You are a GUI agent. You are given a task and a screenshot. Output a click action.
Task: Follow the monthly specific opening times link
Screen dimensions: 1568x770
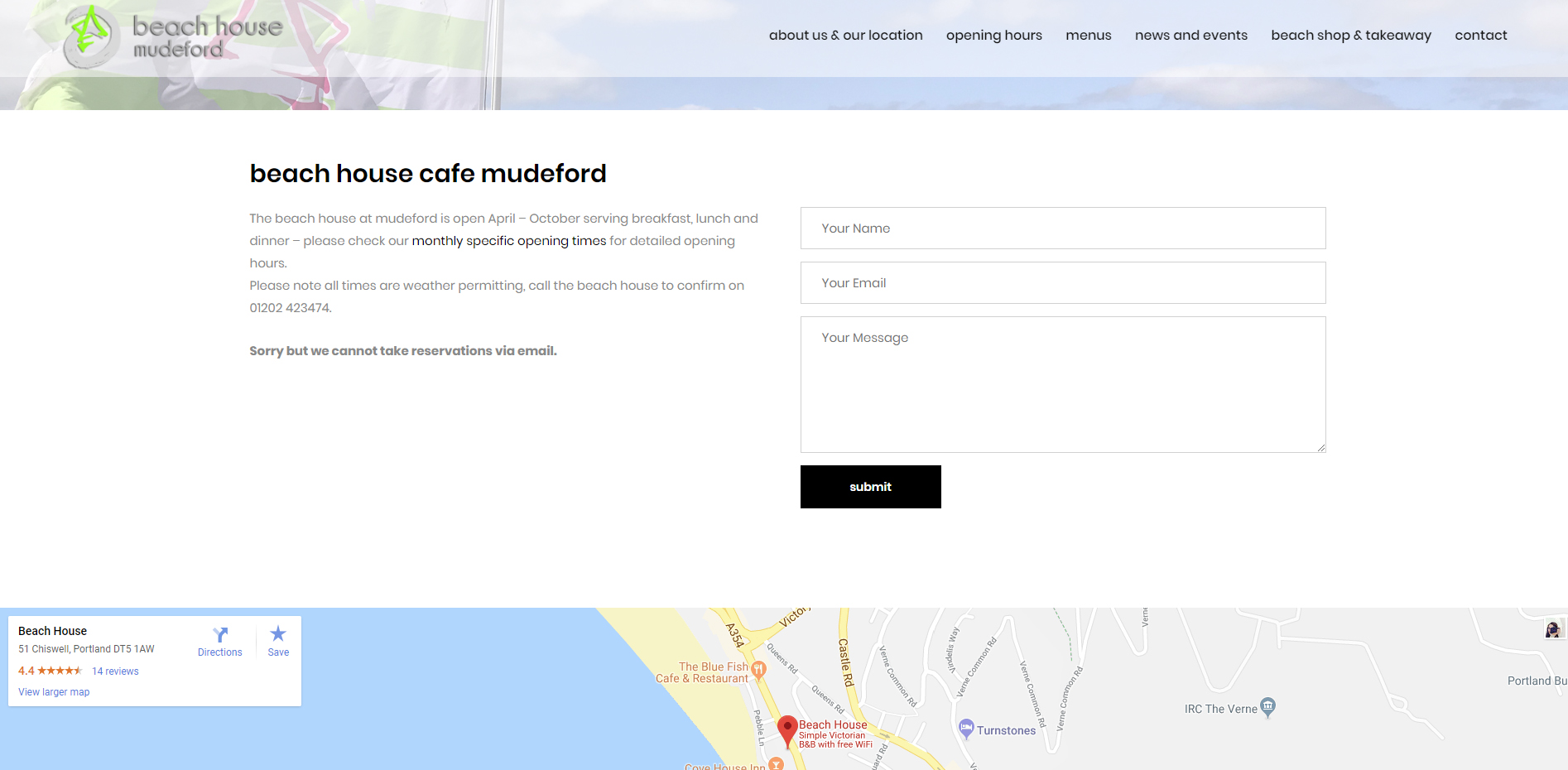click(x=508, y=241)
